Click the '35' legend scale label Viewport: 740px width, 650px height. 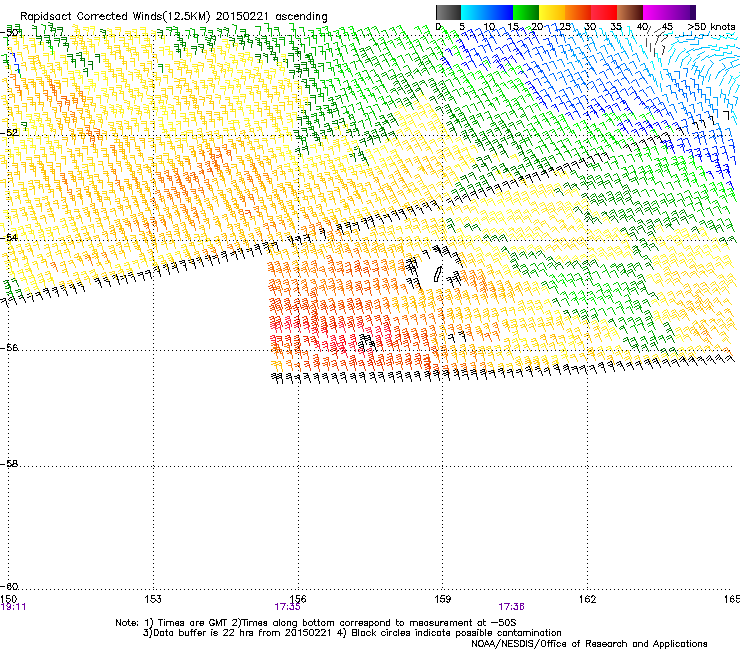pos(616,26)
